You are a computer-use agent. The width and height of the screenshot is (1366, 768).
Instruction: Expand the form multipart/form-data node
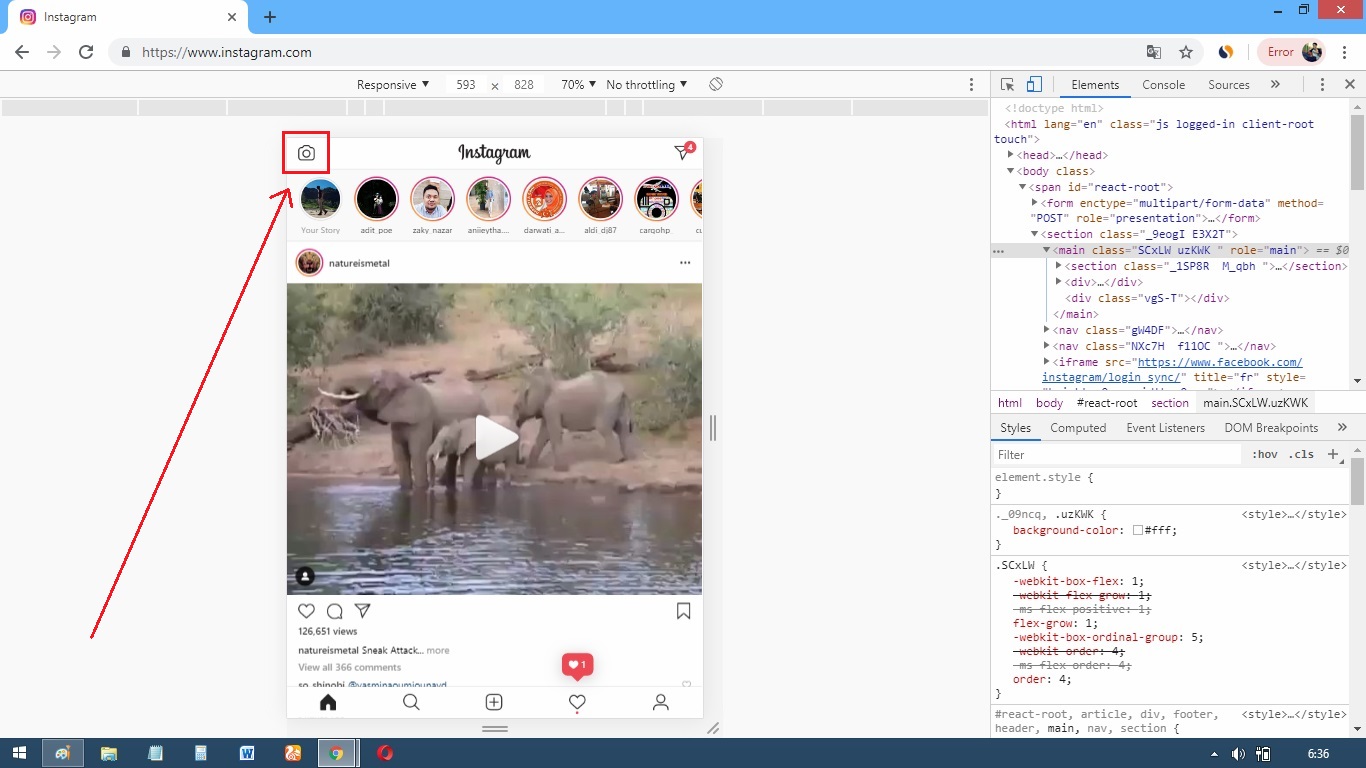[1035, 203]
